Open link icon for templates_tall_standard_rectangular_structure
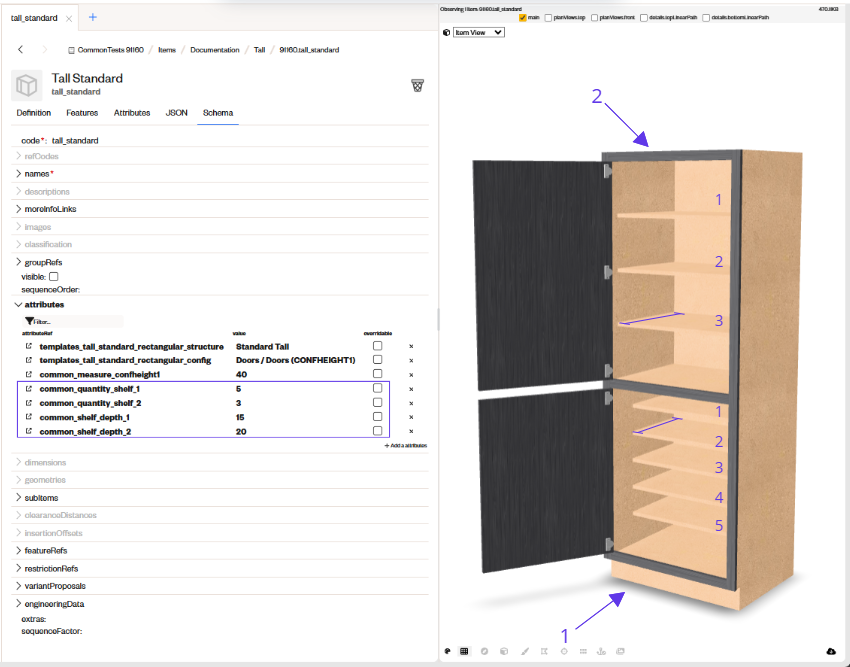This screenshot has width=850, height=667. pyautogui.click(x=29, y=346)
